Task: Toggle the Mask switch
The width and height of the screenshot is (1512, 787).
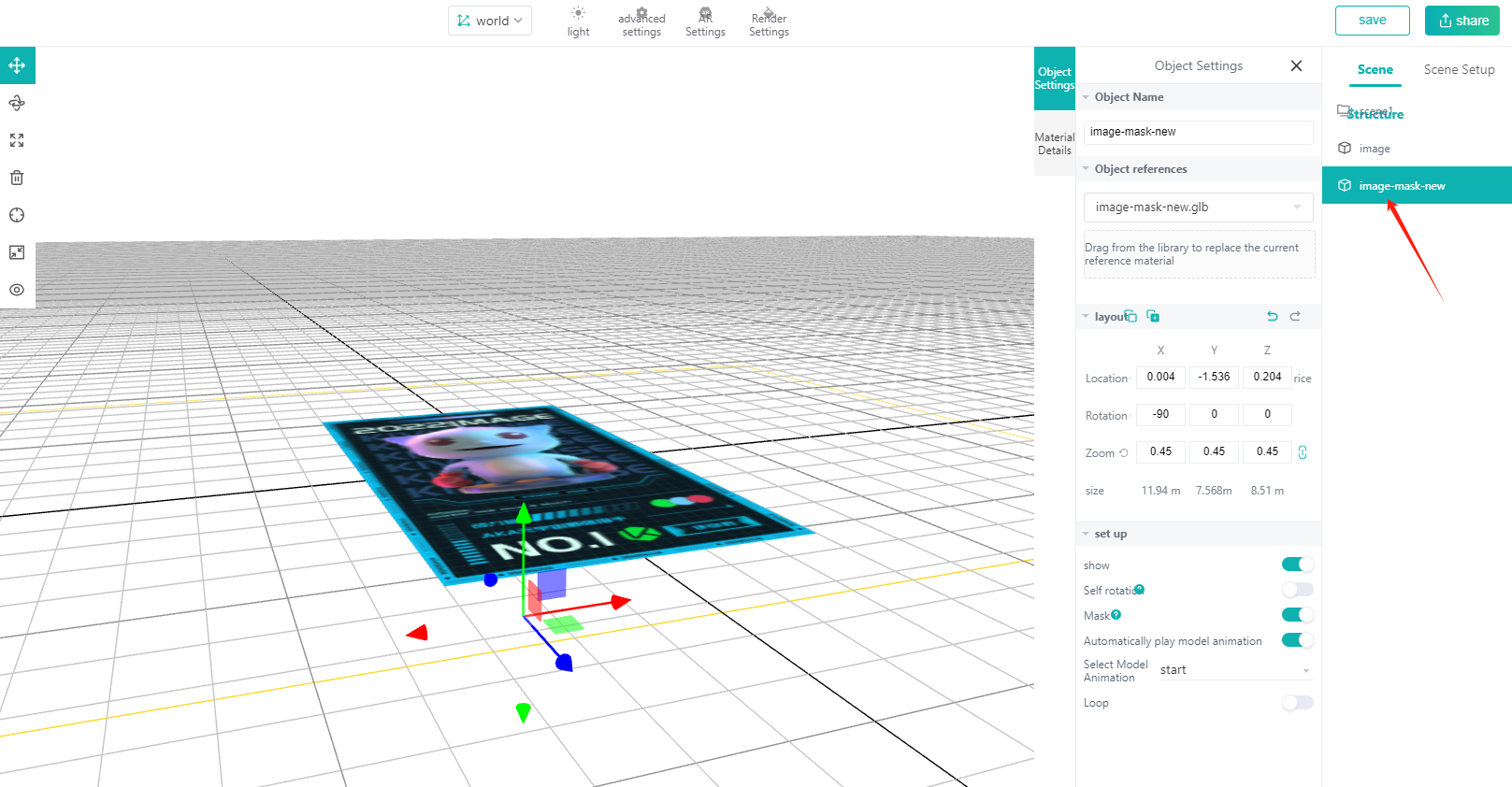Action: point(1298,614)
